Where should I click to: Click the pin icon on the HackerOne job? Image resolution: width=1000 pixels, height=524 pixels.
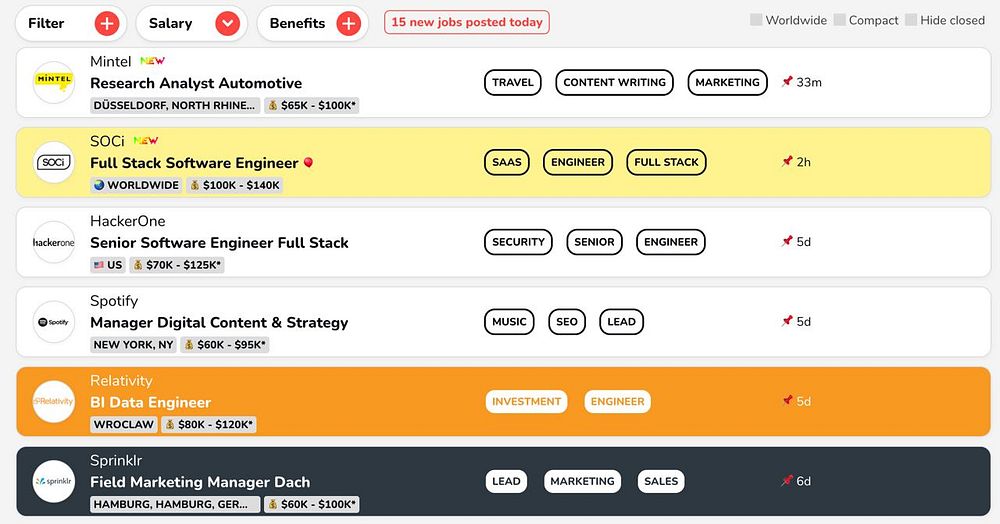point(787,241)
